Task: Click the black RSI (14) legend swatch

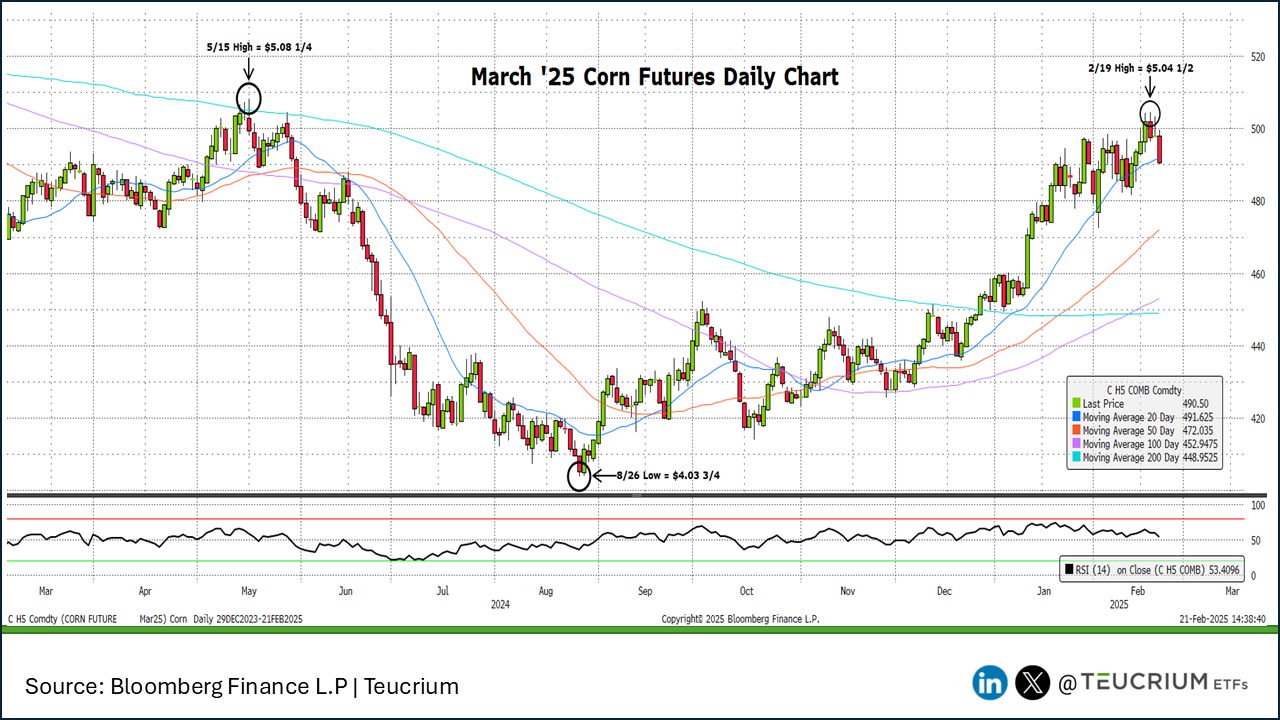Action: (x=1067, y=569)
